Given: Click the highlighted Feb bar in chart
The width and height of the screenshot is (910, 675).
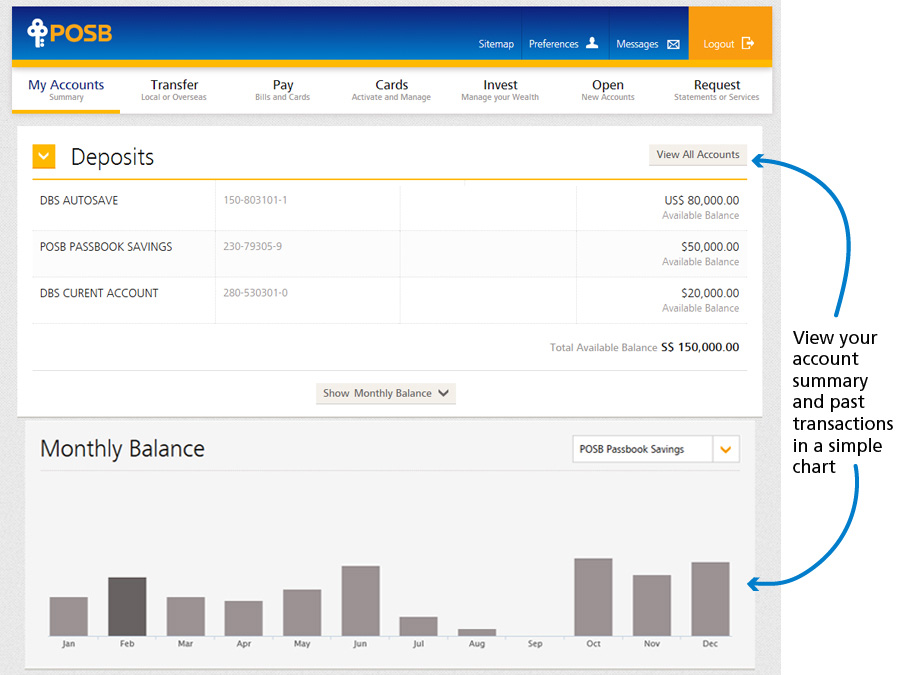Looking at the screenshot, I should [127, 606].
